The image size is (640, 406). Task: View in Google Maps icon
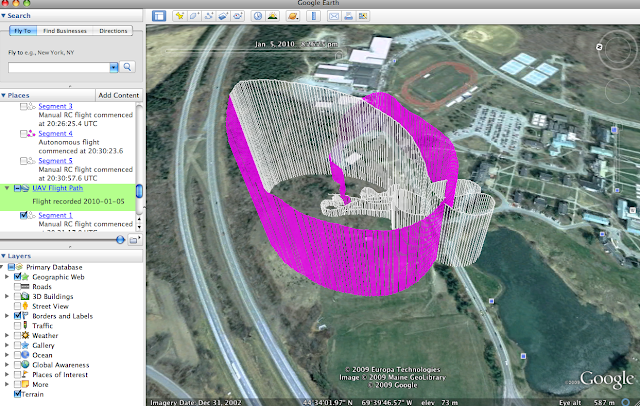pos(363,16)
